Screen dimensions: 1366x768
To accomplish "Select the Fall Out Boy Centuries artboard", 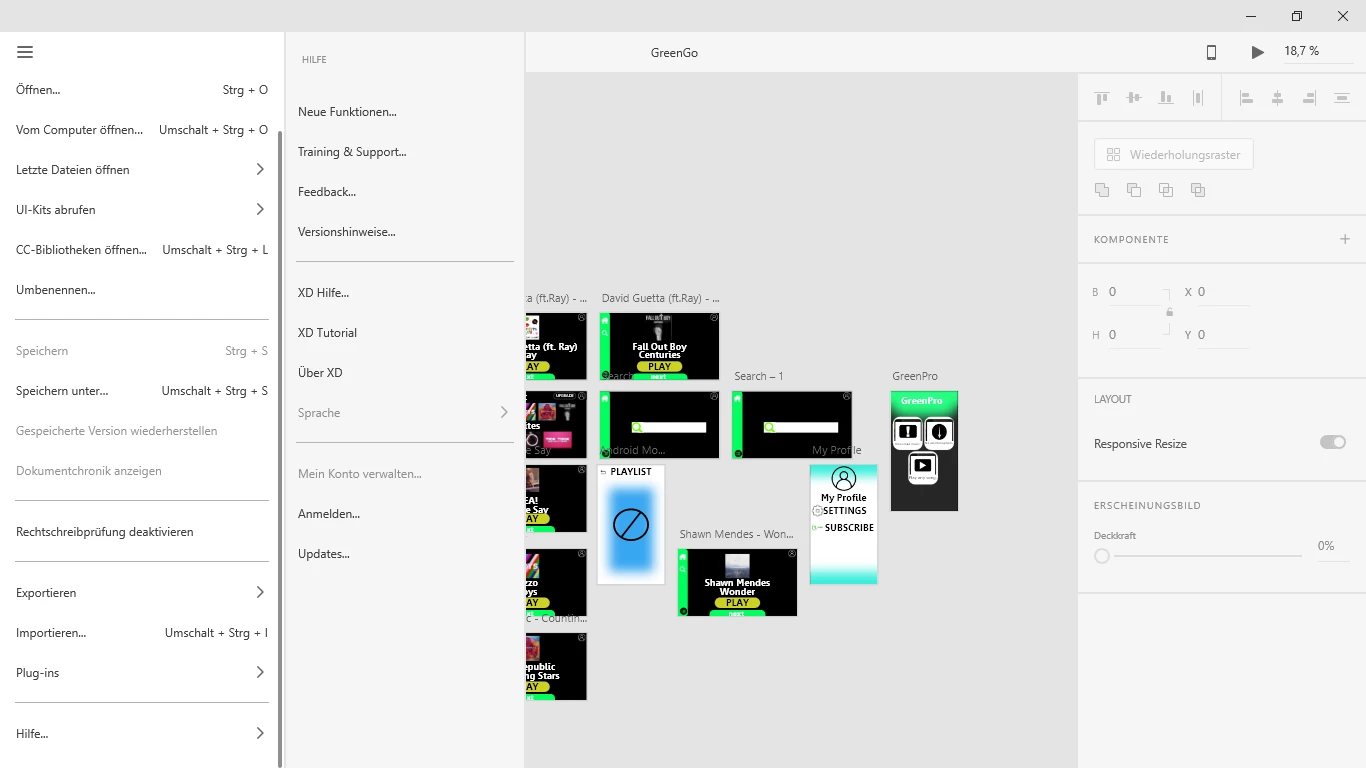I will (x=659, y=346).
